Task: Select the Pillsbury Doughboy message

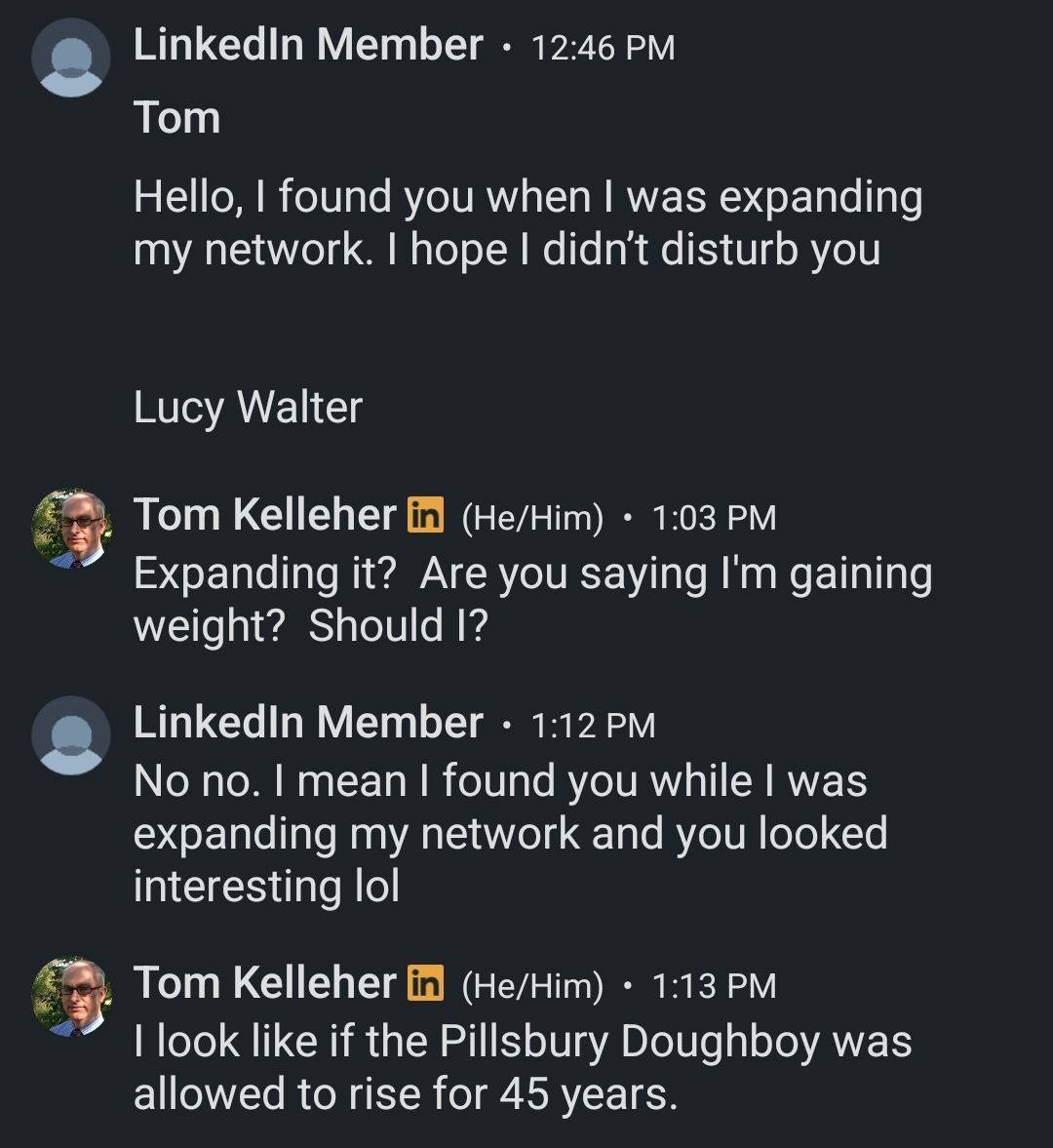Action: pos(523,1067)
